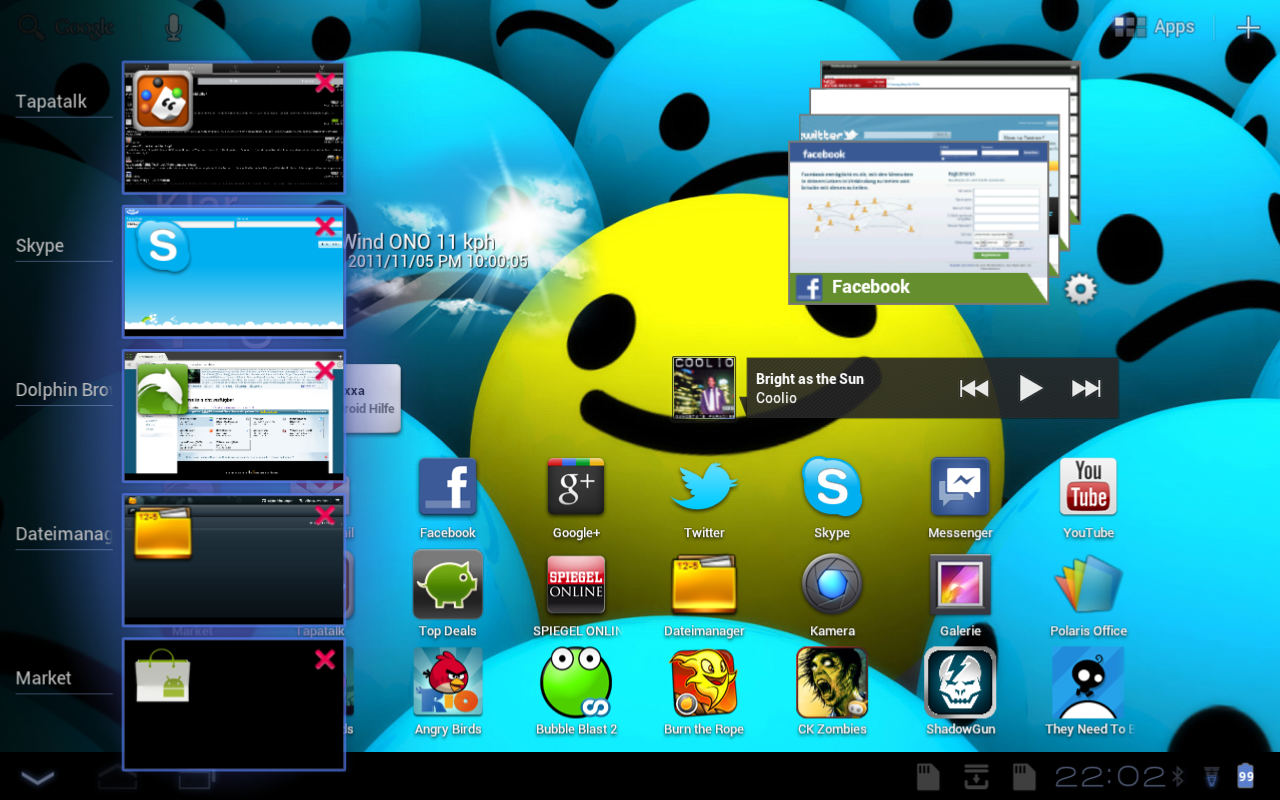Select Tapatalk label in recents list
Image resolution: width=1280 pixels, height=800 pixels.
(52, 101)
